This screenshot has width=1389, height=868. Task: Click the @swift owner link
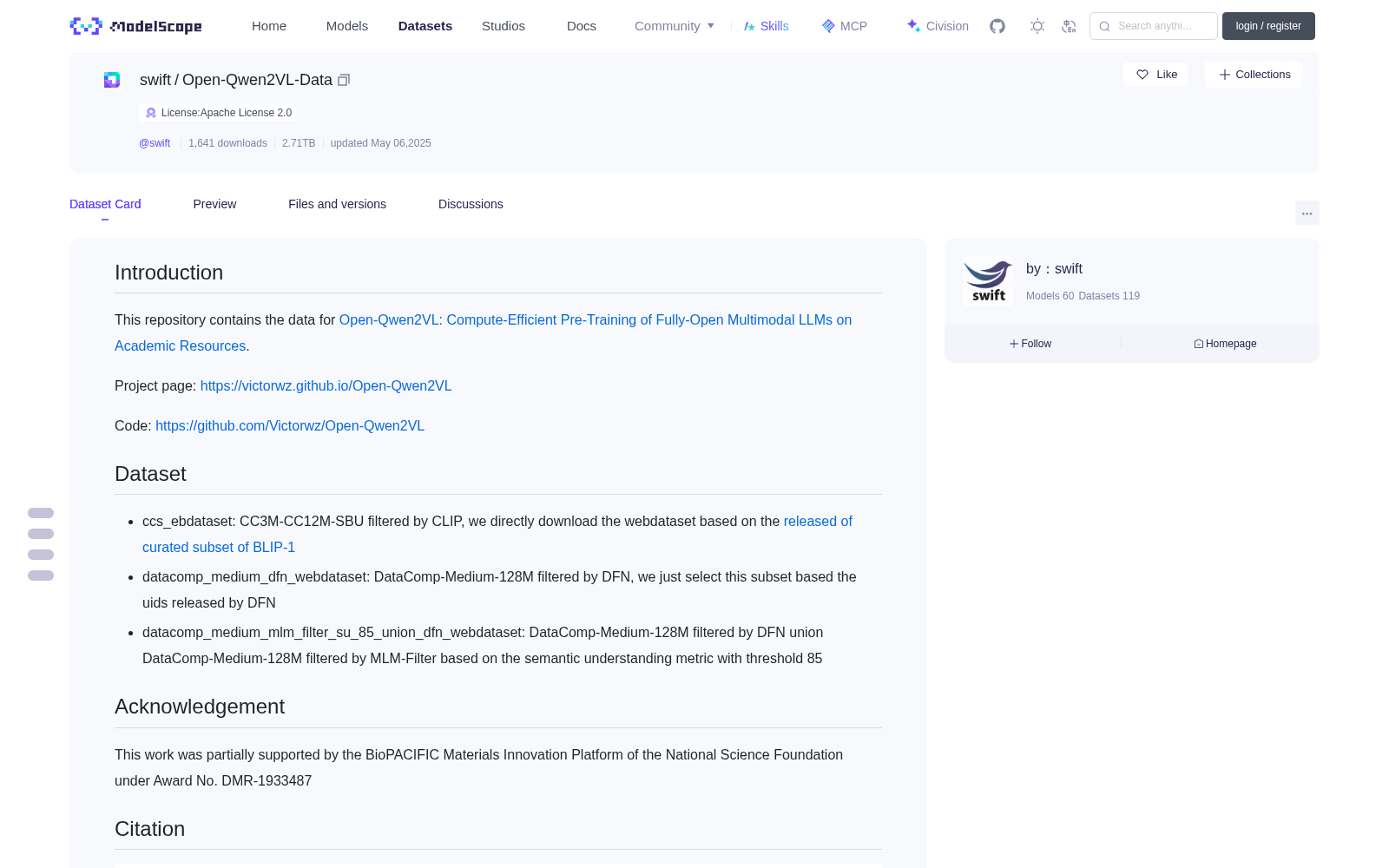[155, 143]
